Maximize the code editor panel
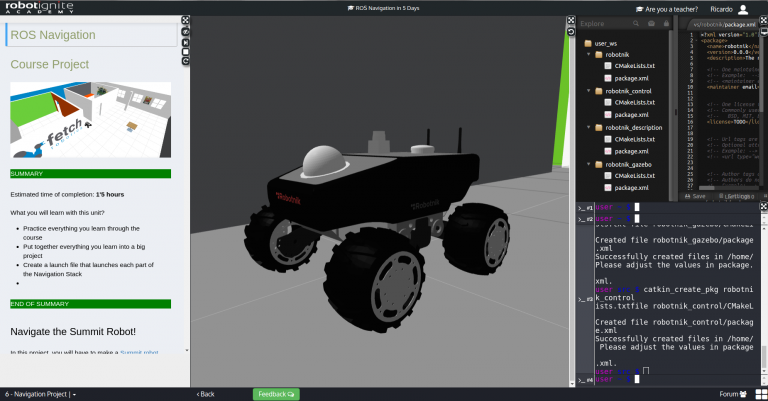This screenshot has height=401, width=768. click(x=764, y=20)
